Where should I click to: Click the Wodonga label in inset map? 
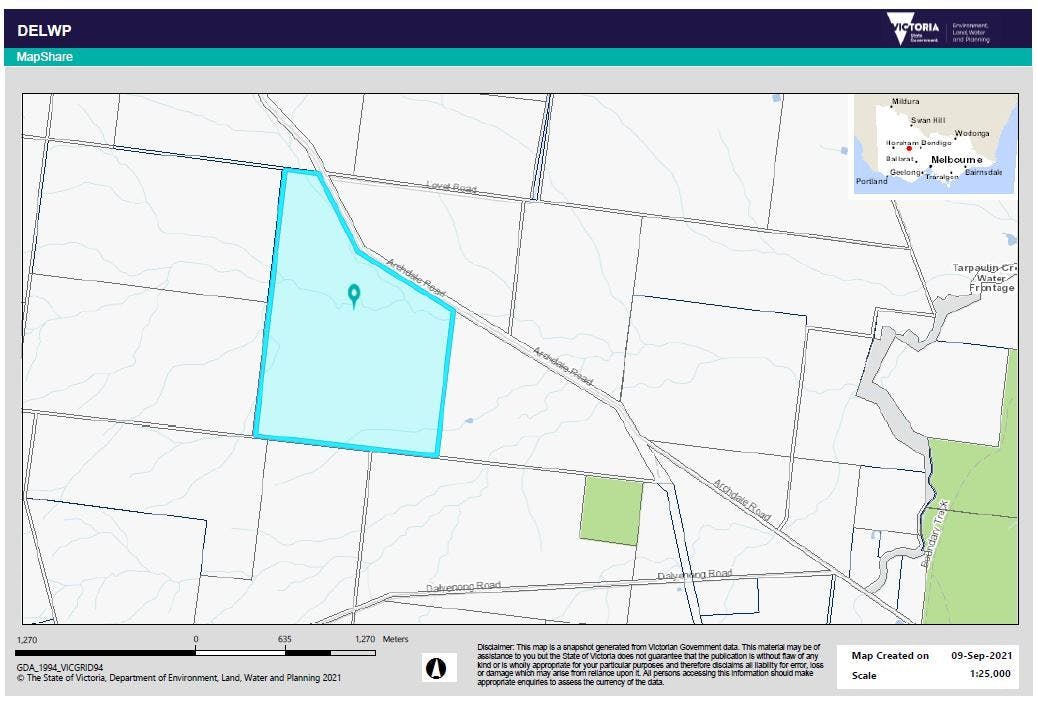(x=972, y=133)
